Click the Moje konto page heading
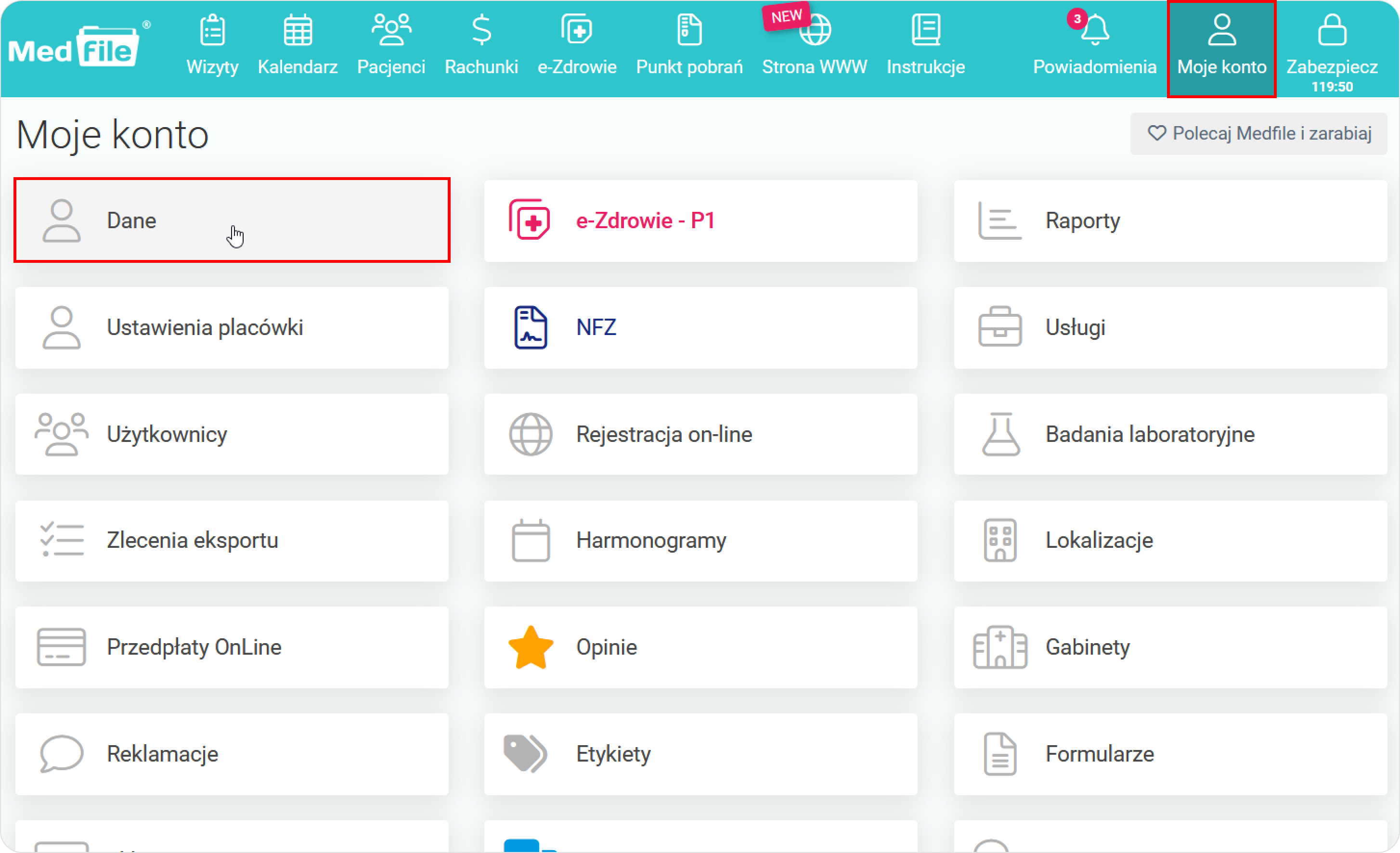The width and height of the screenshot is (1400, 853). [112, 135]
